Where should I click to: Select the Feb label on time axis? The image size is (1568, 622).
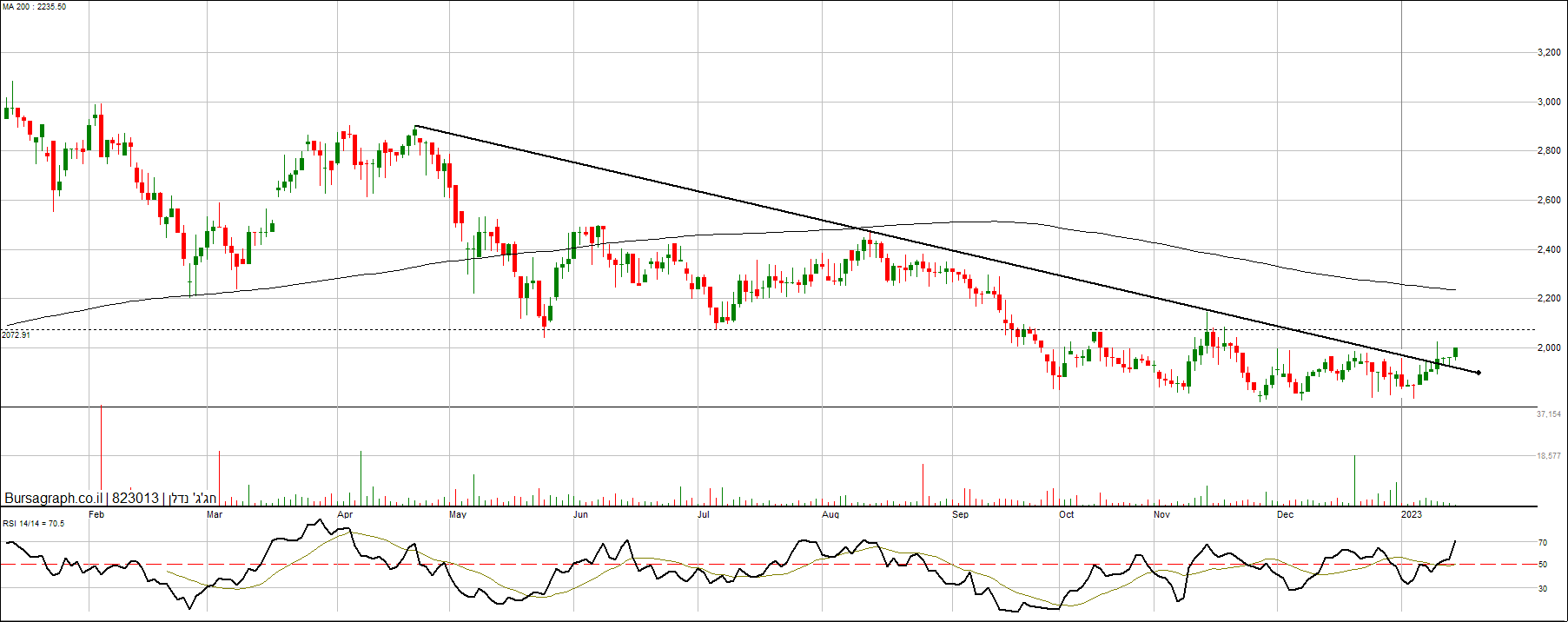pyautogui.click(x=96, y=515)
